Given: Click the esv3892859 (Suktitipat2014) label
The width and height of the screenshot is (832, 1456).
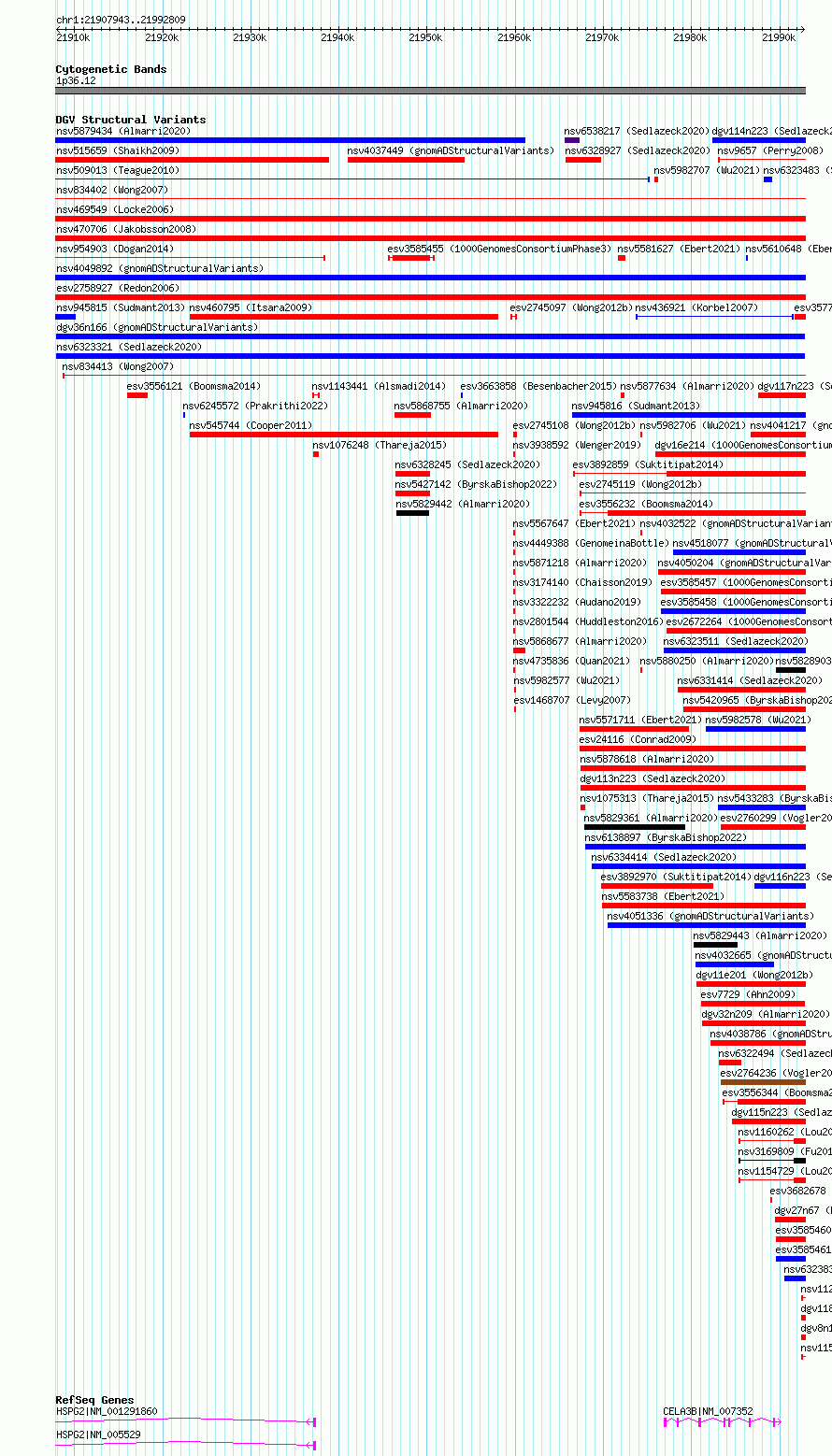Looking at the screenshot, I should coord(648,464).
